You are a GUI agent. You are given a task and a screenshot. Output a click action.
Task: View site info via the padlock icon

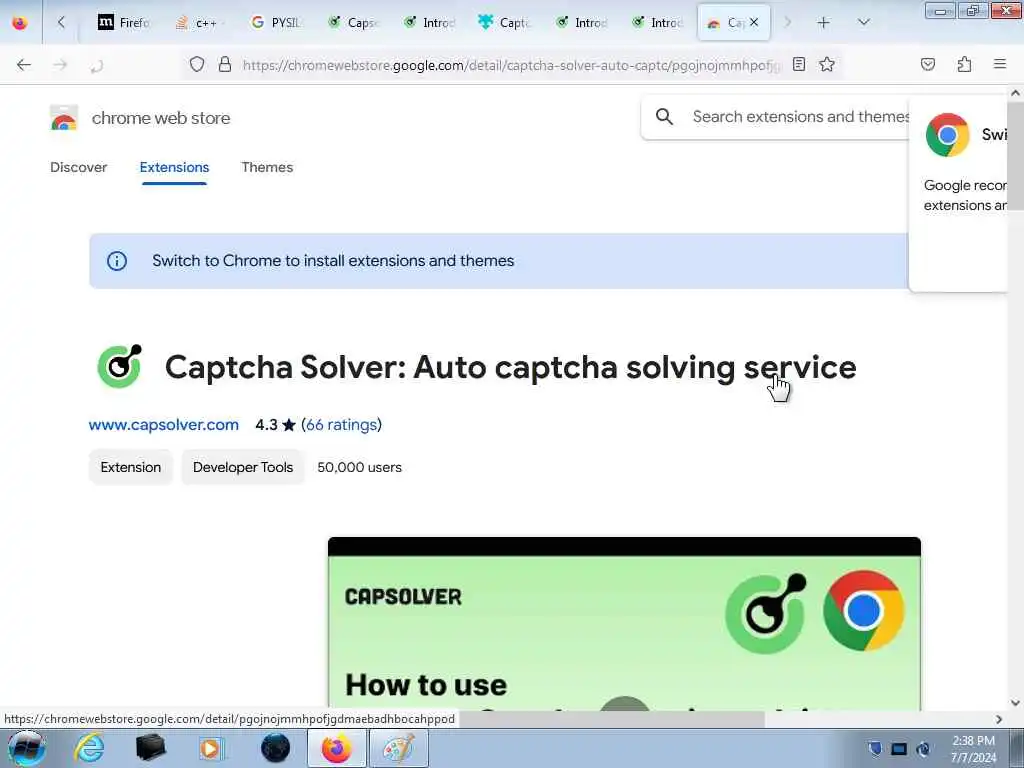(x=225, y=64)
